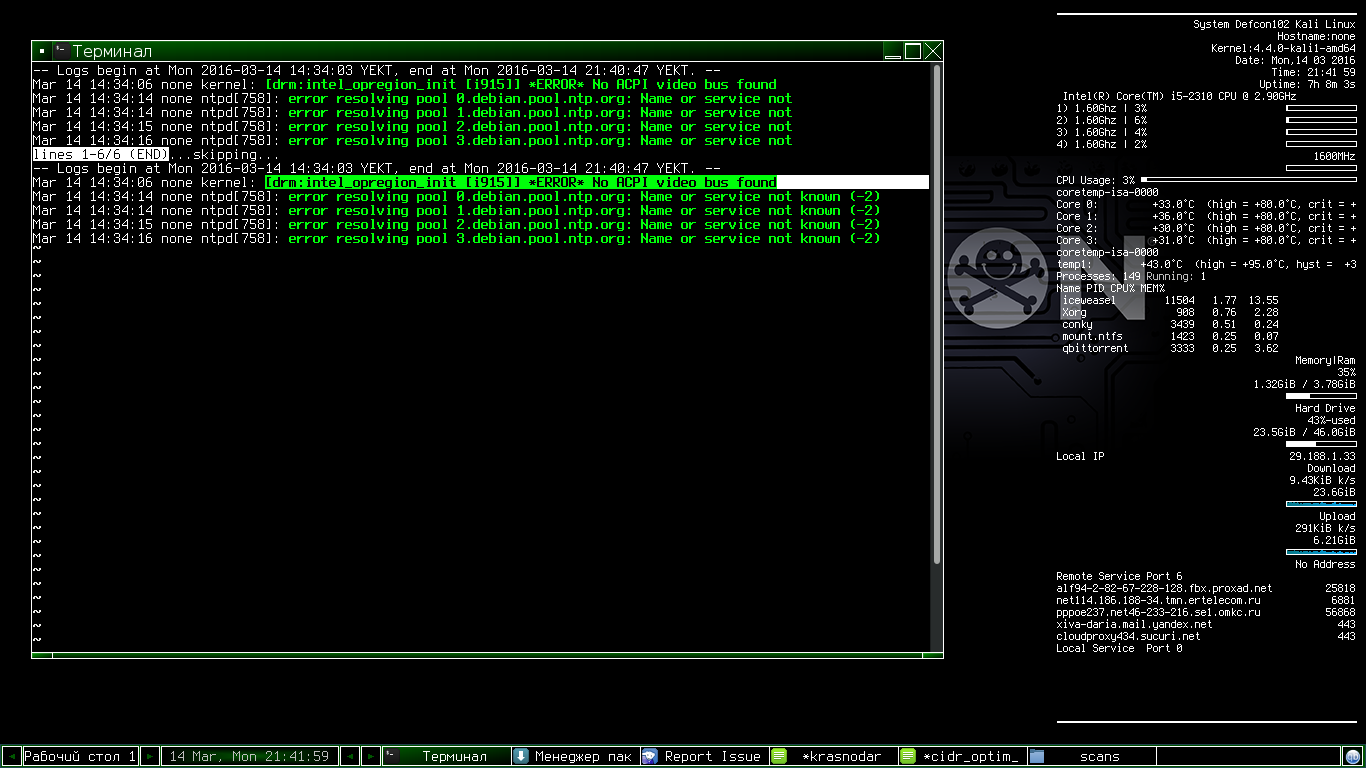This screenshot has width=1366, height=768.
Task: Click the highlighted 'No ACPI video bus found' line
Action: point(520,182)
